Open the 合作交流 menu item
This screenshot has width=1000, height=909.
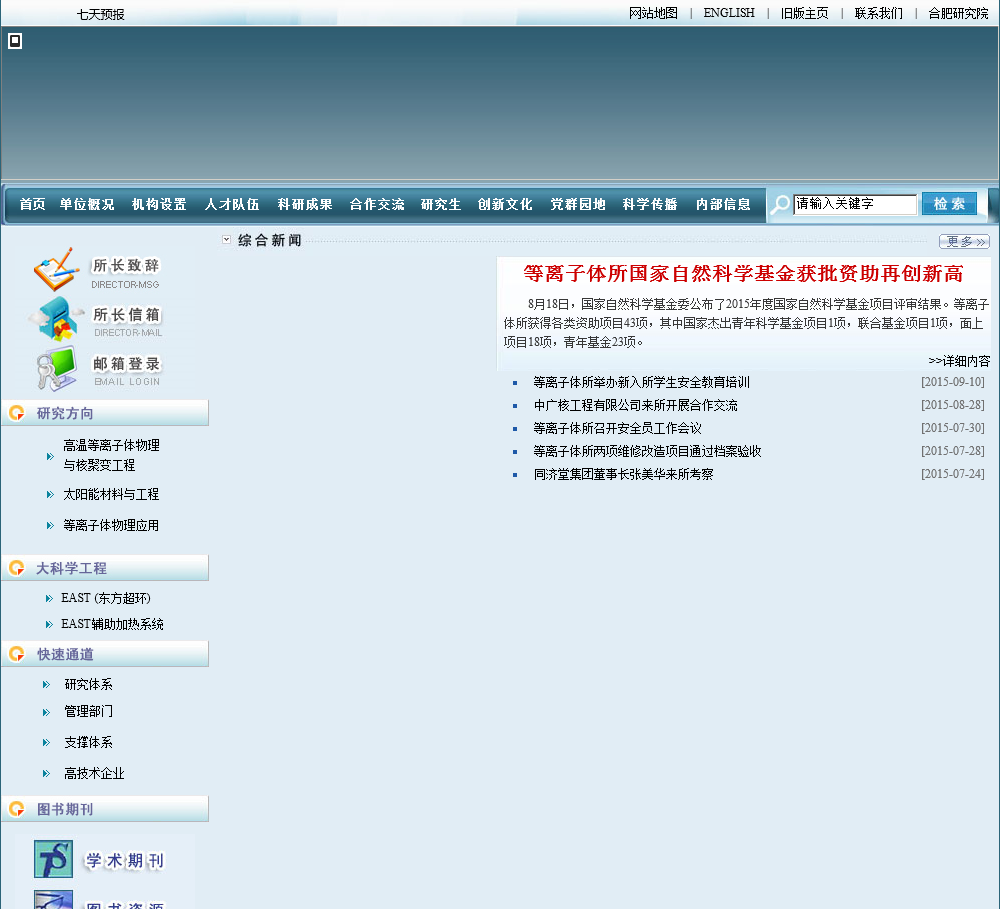[377, 204]
